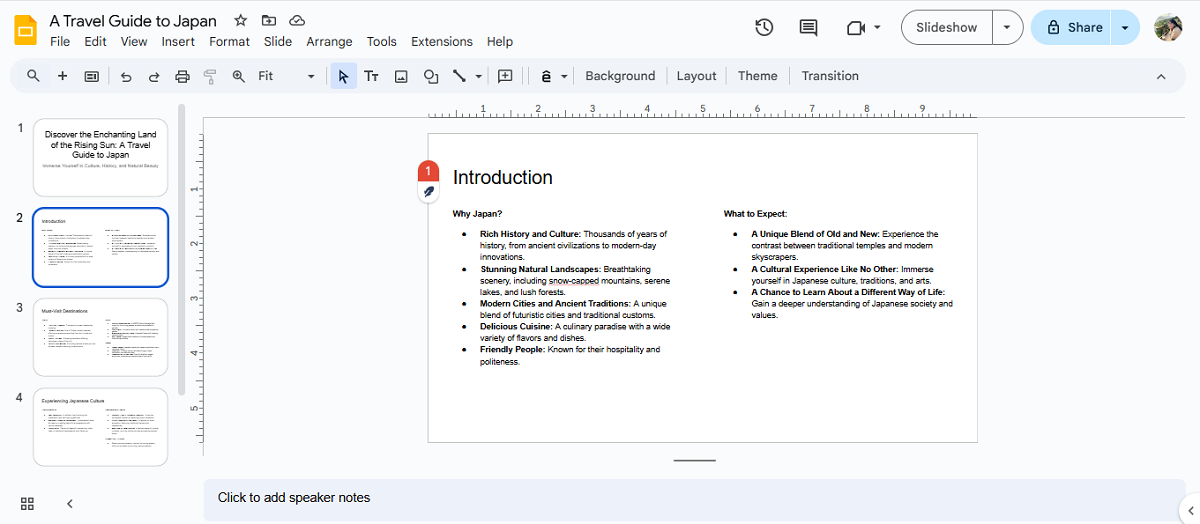Click the Add comment icon
This screenshot has height=524, width=1200.
coord(505,76)
